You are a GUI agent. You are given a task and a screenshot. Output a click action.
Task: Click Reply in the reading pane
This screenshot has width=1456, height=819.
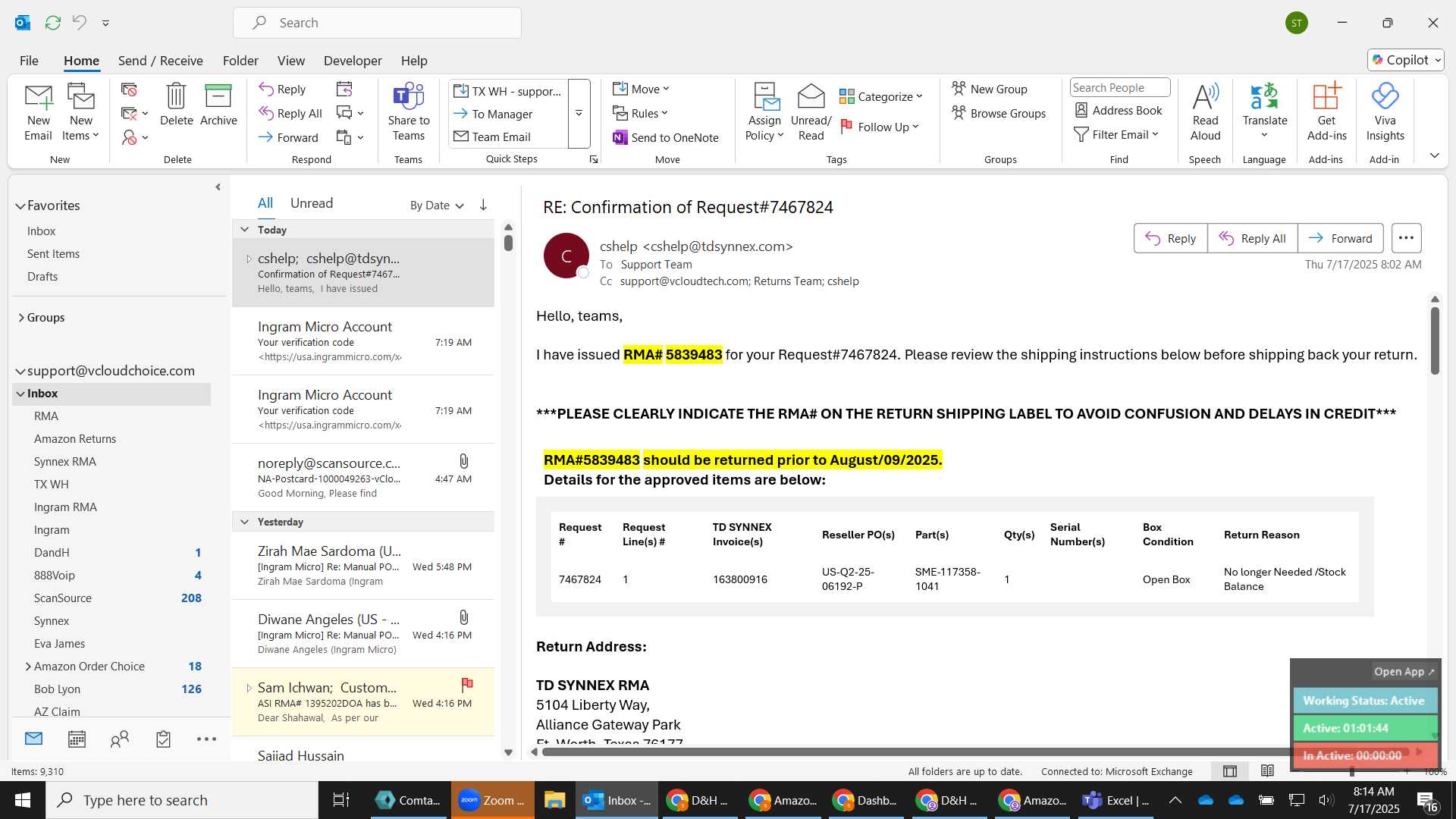(x=1170, y=238)
